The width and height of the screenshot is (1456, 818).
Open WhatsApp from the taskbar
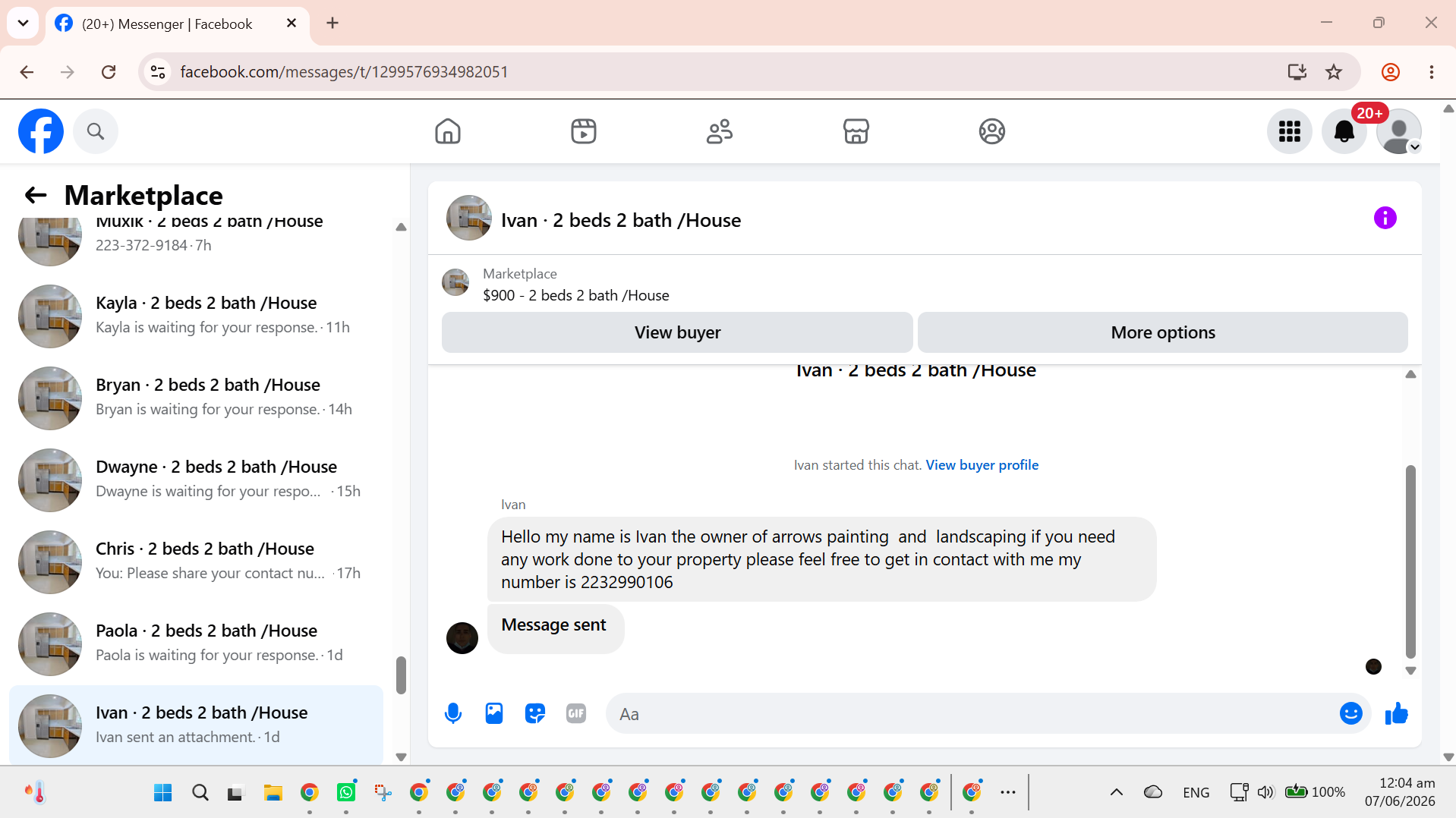[346, 792]
